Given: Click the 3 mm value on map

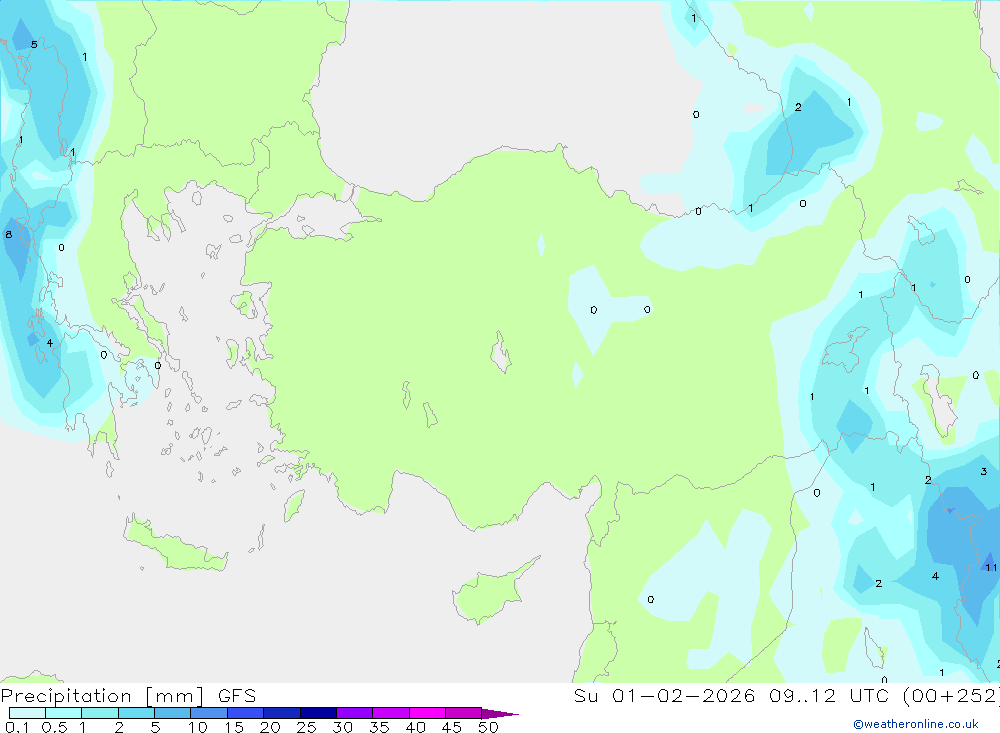Looking at the screenshot, I should [x=983, y=471].
